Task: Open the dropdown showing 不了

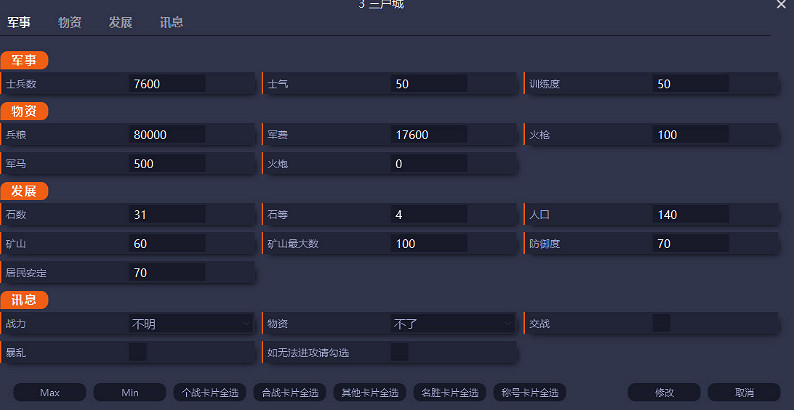Action: 452,323
